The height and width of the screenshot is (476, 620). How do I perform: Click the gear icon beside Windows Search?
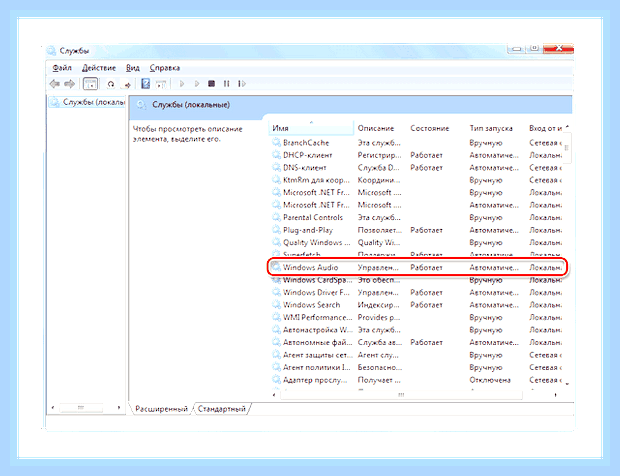coord(276,305)
